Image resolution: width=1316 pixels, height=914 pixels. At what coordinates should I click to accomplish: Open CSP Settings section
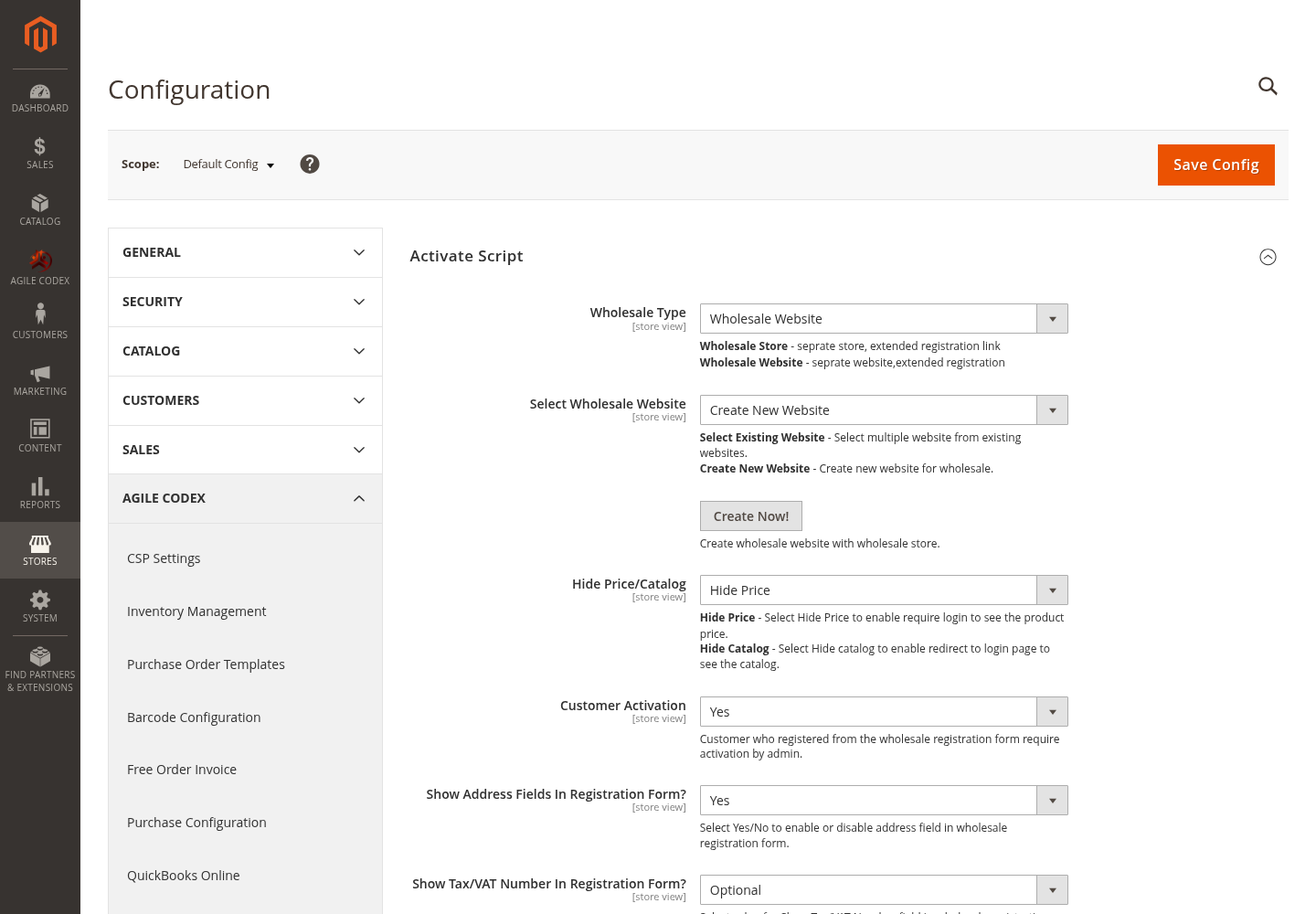[x=164, y=558]
